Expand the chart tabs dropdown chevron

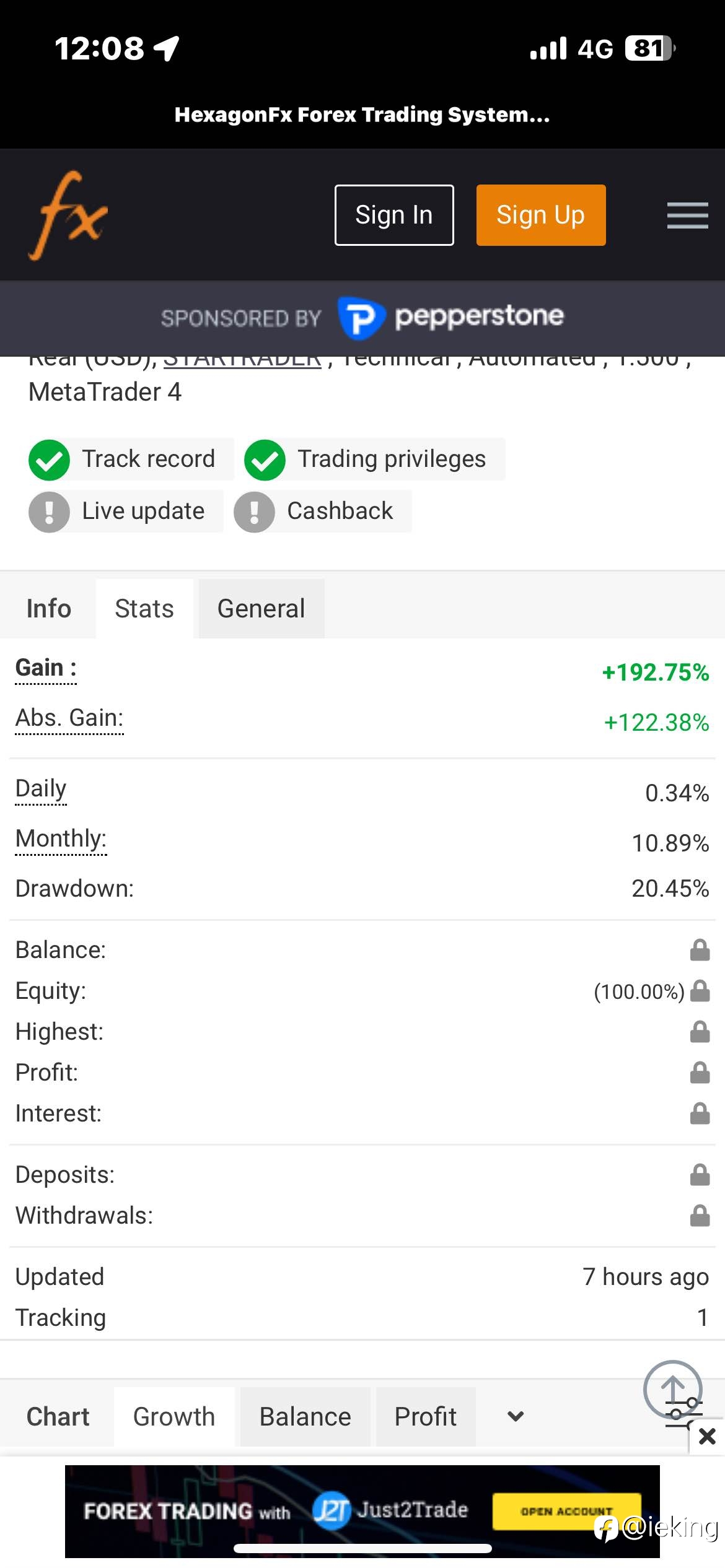[515, 1416]
